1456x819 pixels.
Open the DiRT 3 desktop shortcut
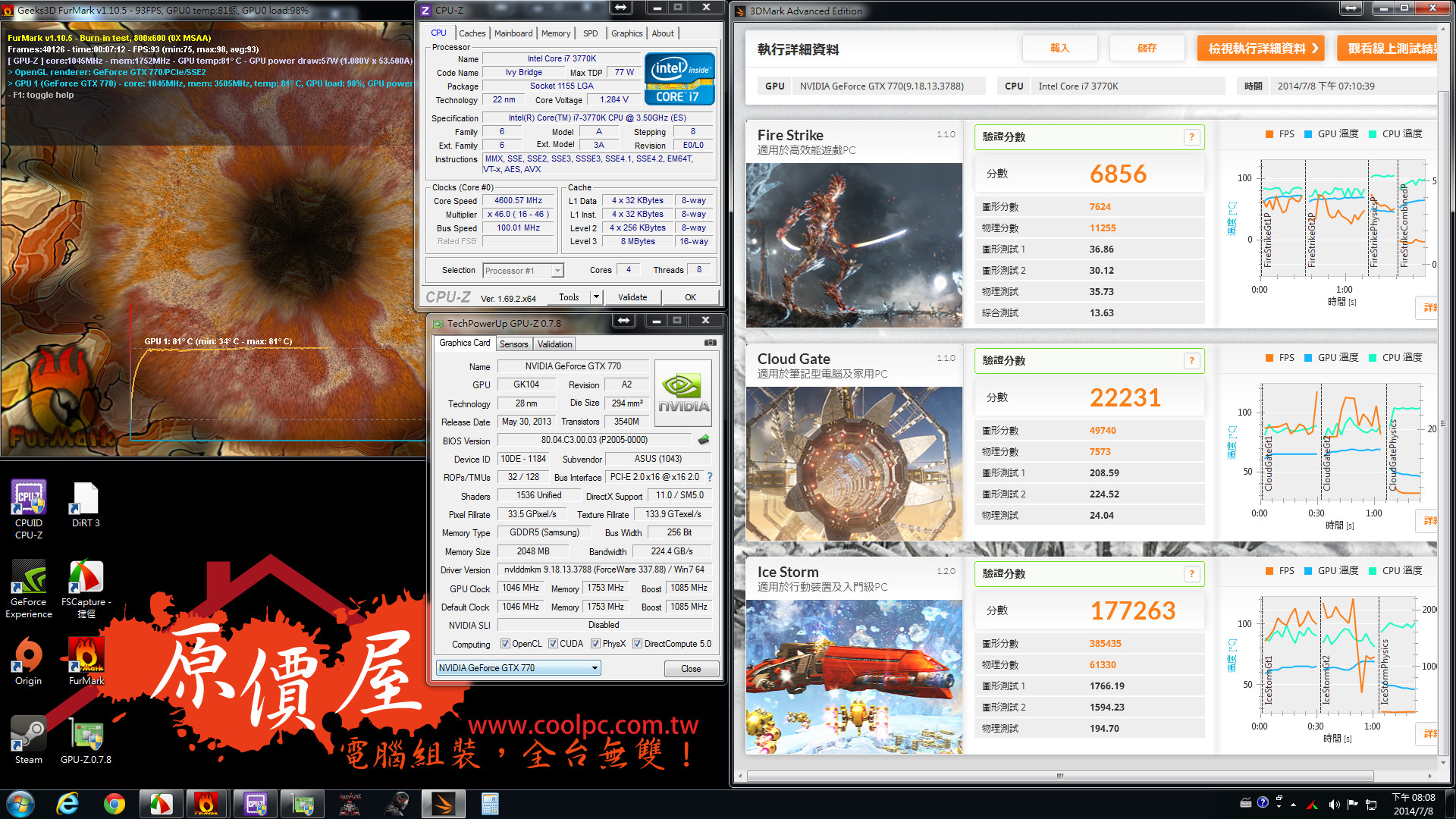pos(86,504)
